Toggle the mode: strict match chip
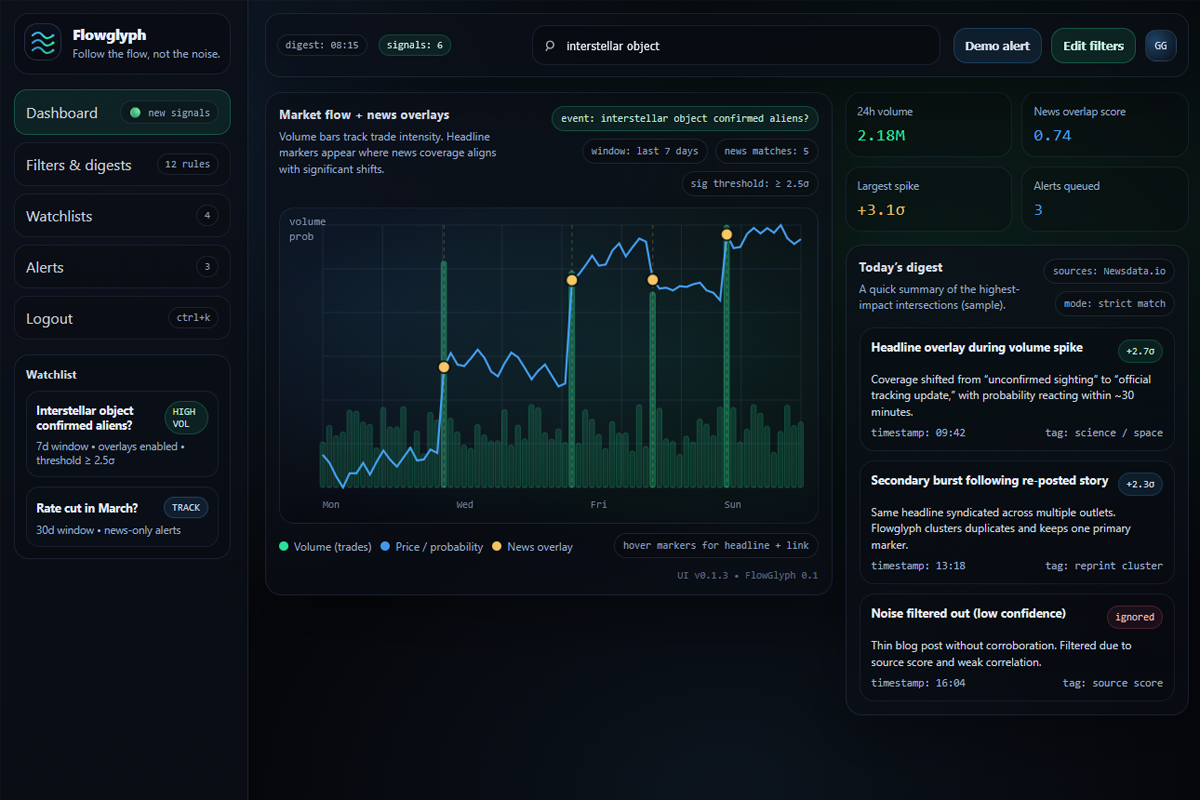The height and width of the screenshot is (800, 1200). coord(1115,303)
